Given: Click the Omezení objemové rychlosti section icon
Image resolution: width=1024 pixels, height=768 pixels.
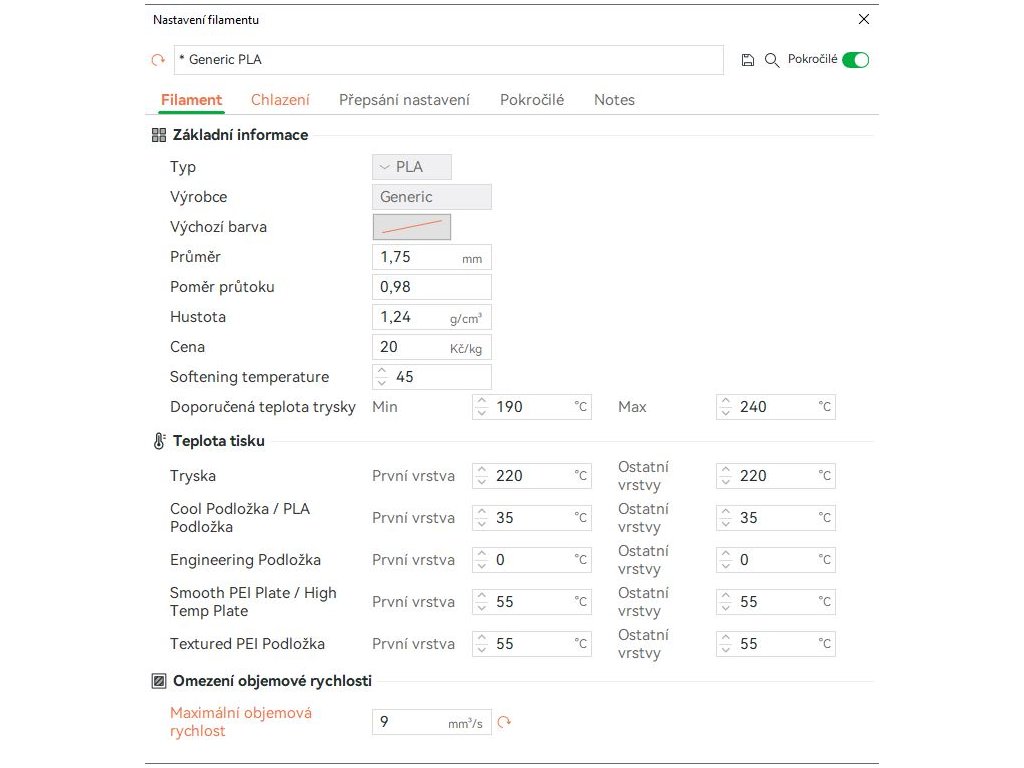Looking at the screenshot, I should 159,681.
